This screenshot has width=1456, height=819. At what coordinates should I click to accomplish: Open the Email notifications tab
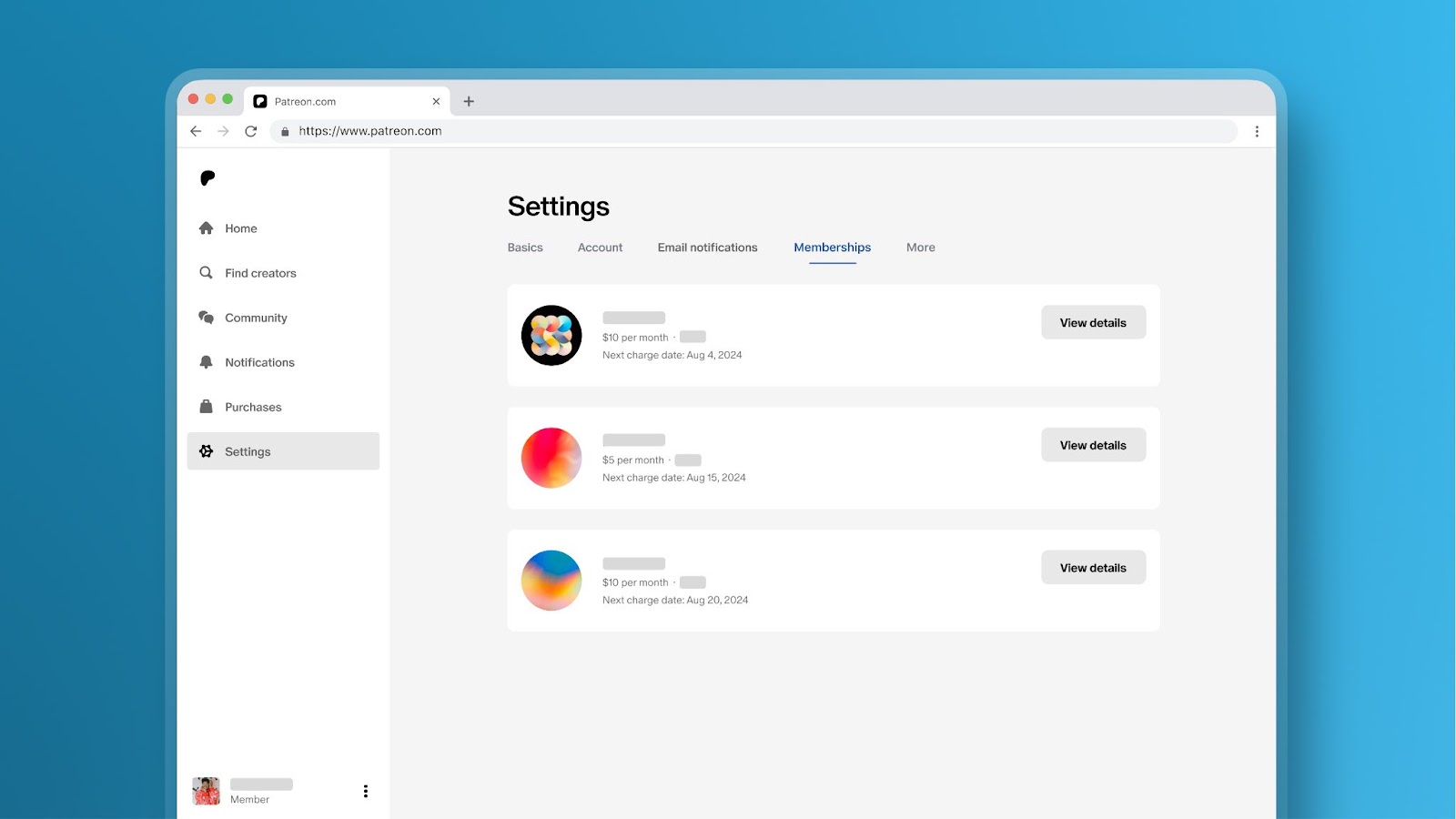[707, 247]
